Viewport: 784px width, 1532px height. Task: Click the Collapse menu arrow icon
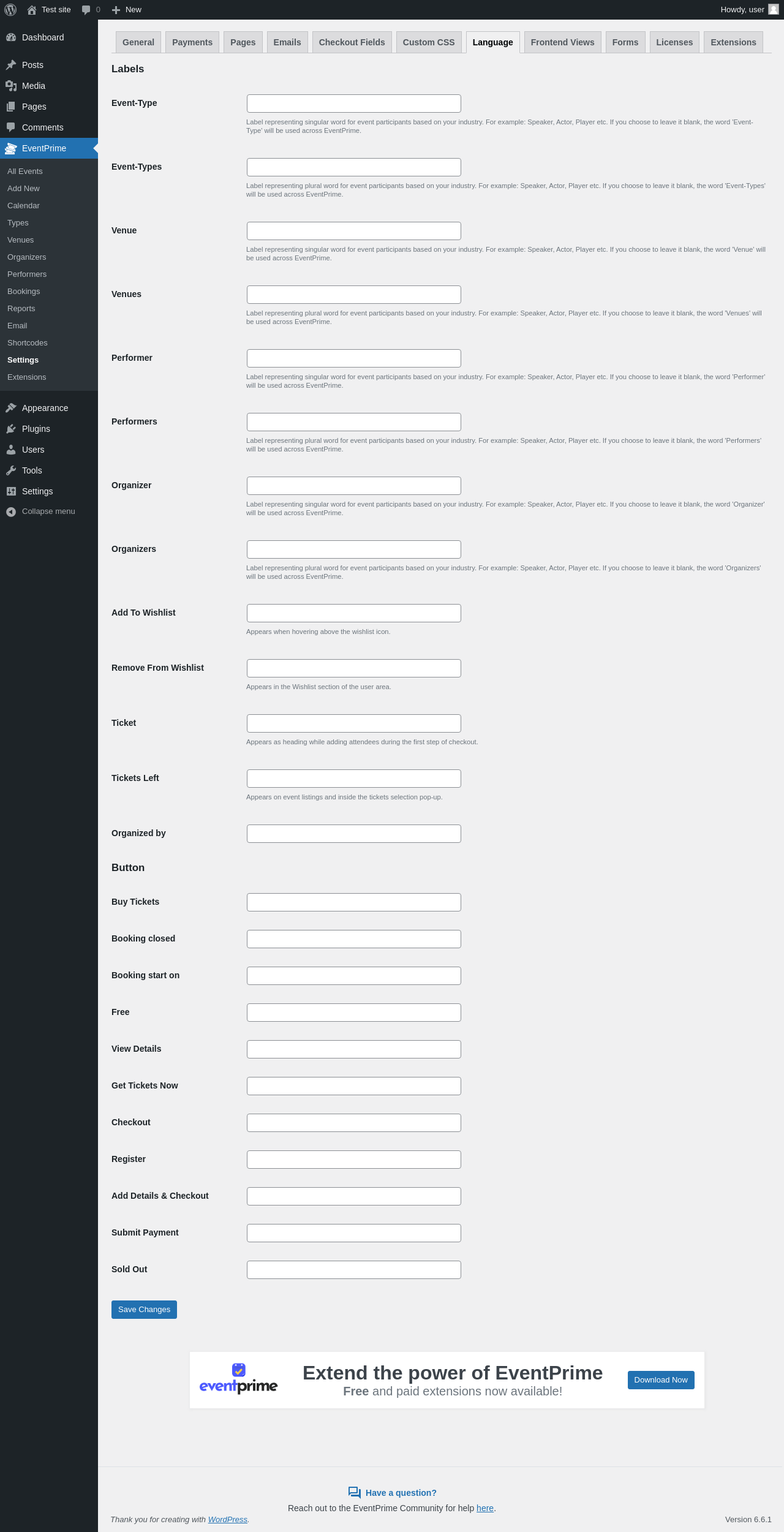click(11, 511)
